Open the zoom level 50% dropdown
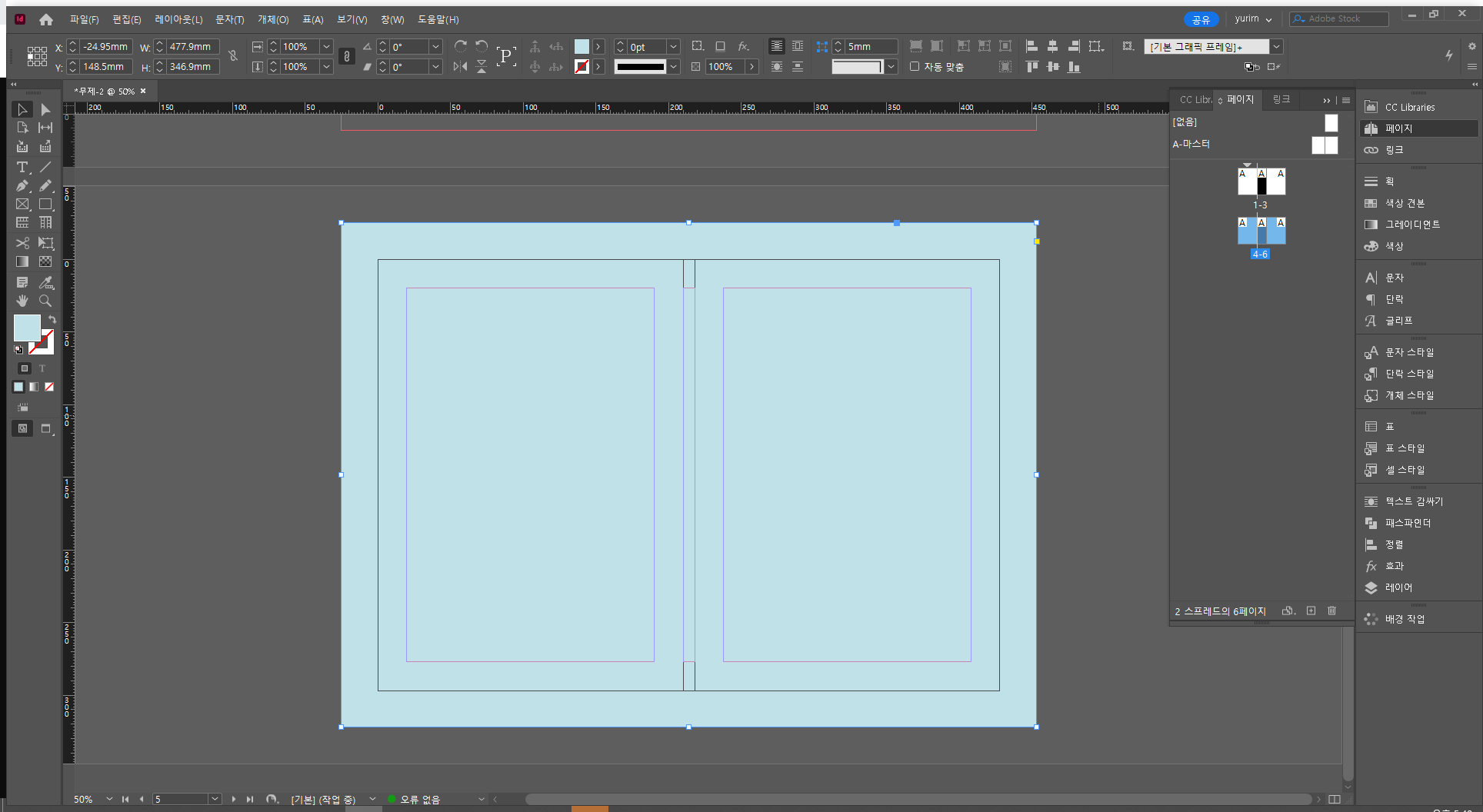The image size is (1483, 812). 109,800
